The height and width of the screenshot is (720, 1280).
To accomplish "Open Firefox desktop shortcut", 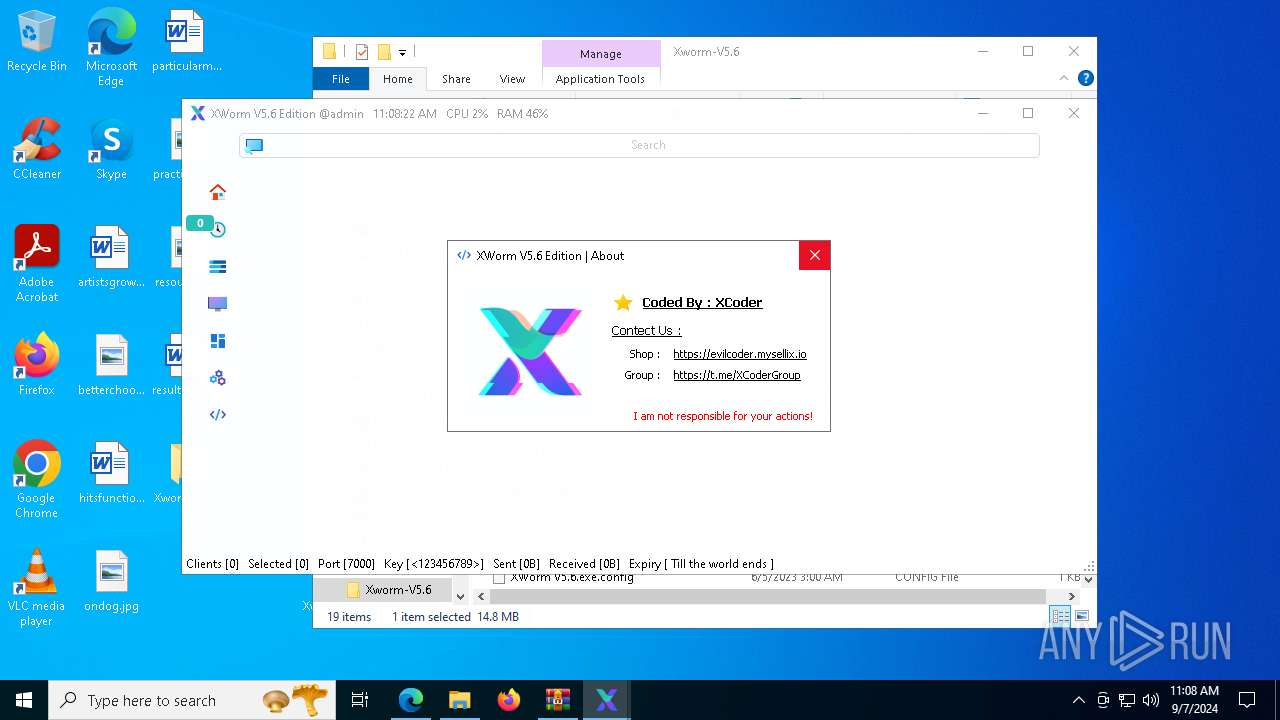I will click(37, 365).
